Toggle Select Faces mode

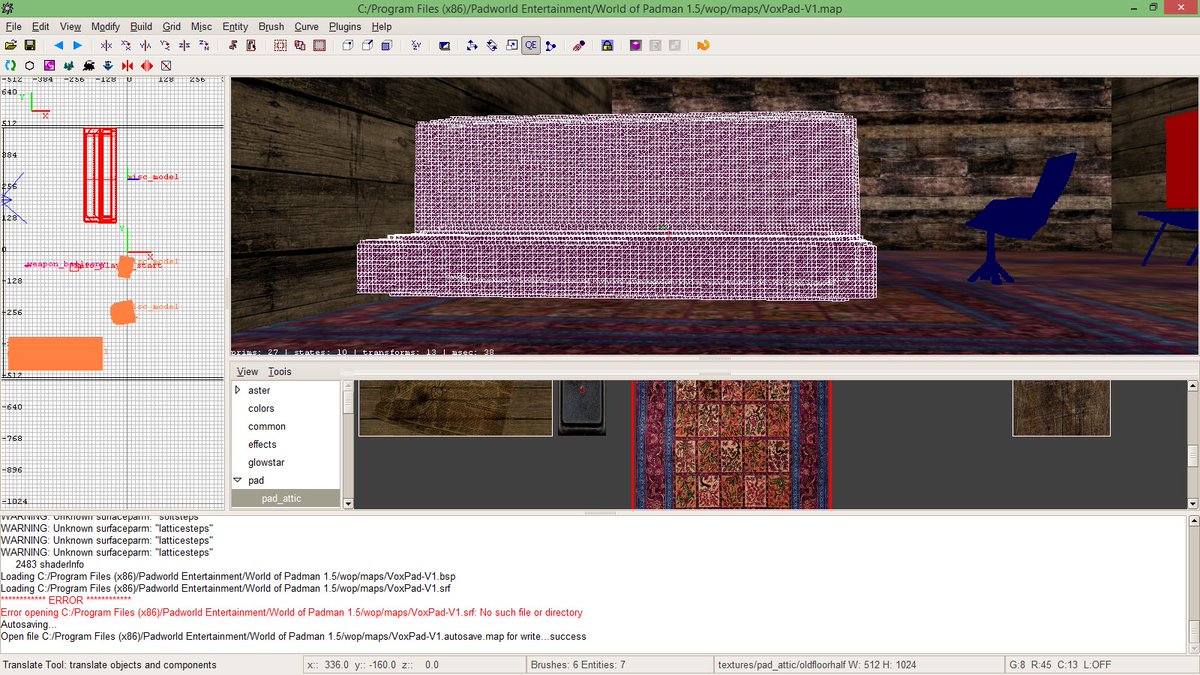pos(388,45)
